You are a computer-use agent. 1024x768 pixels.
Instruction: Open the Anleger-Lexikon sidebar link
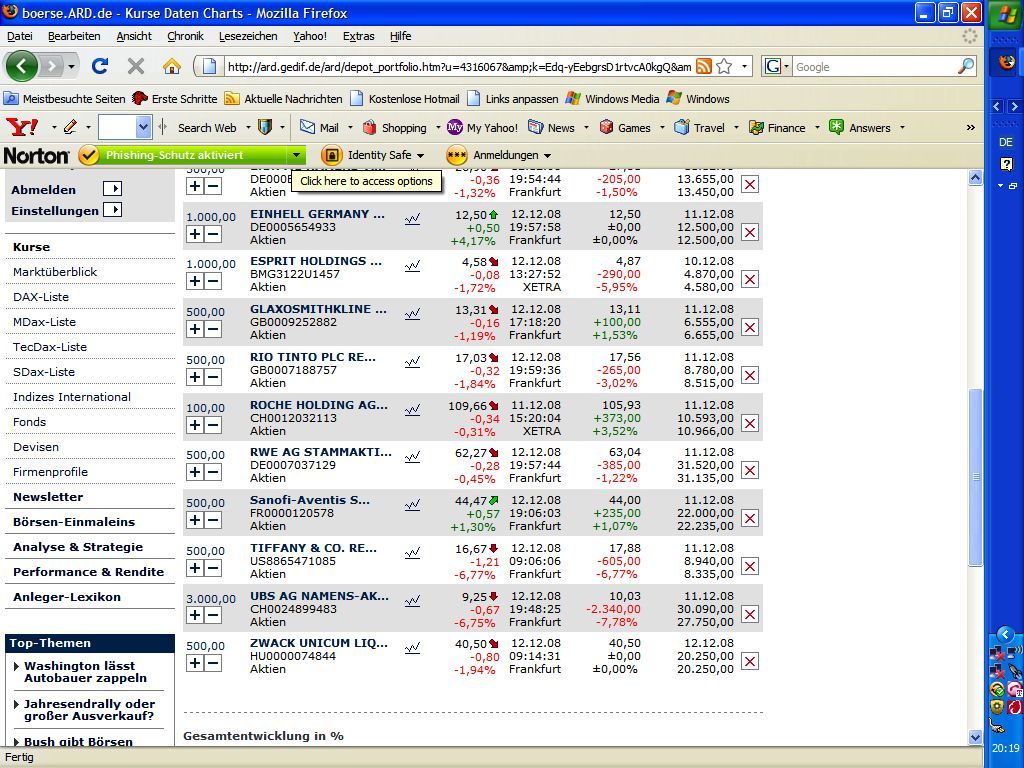coord(67,597)
